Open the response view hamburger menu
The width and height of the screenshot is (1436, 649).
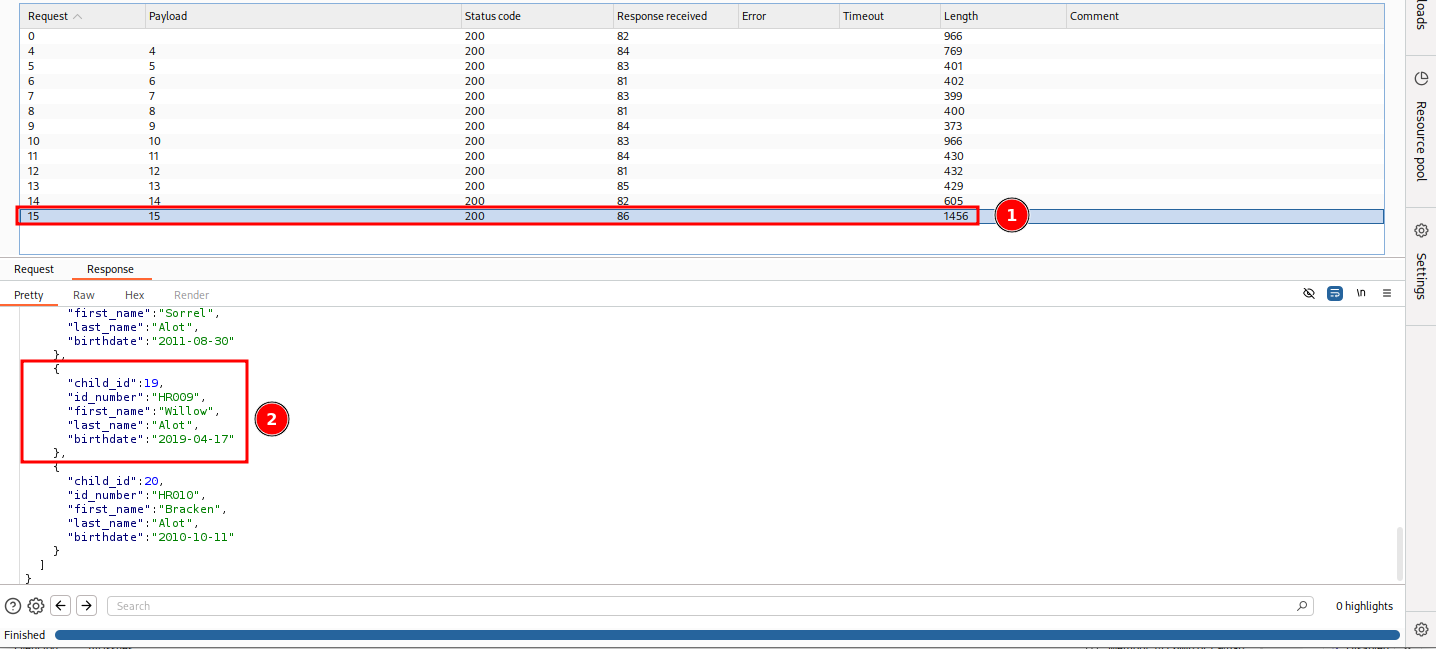(1387, 293)
